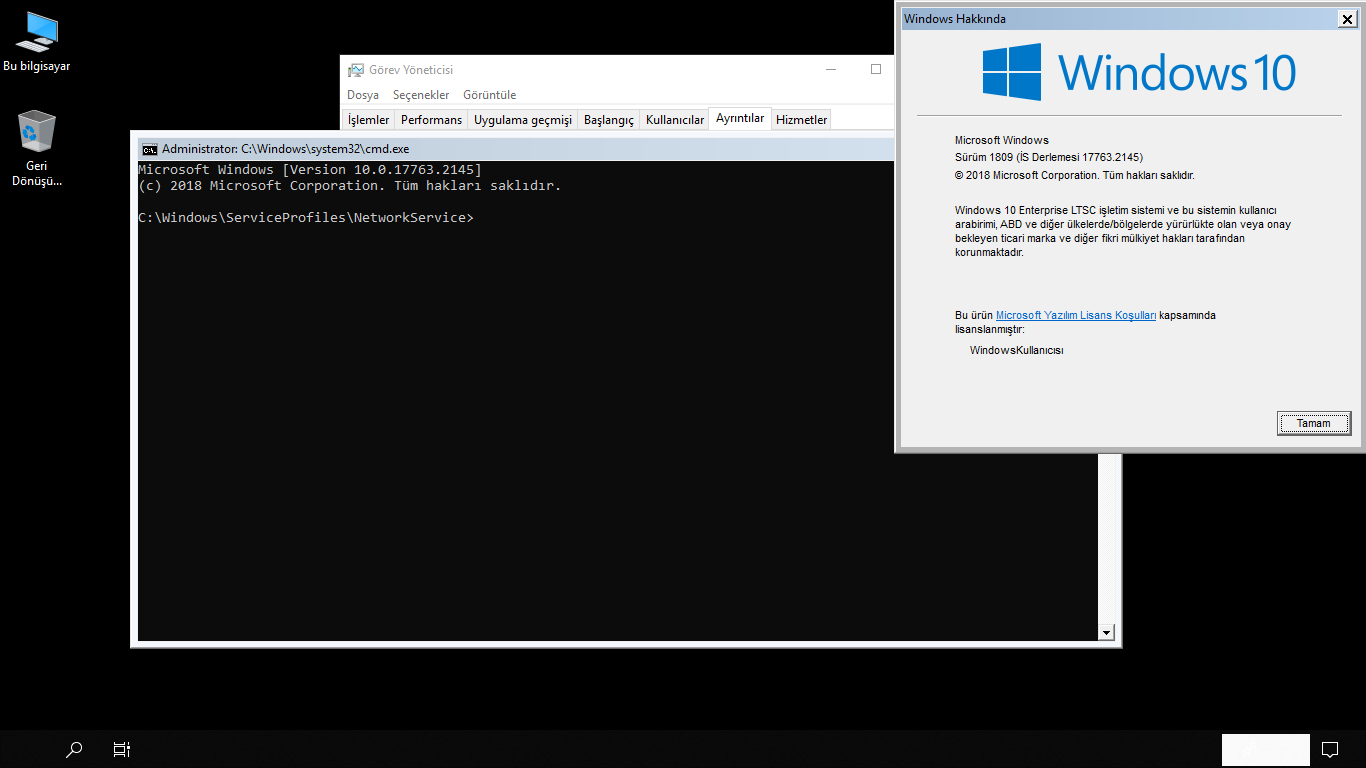Click the Windows 10 logo in Windows Hakkında

[x=1138, y=72]
